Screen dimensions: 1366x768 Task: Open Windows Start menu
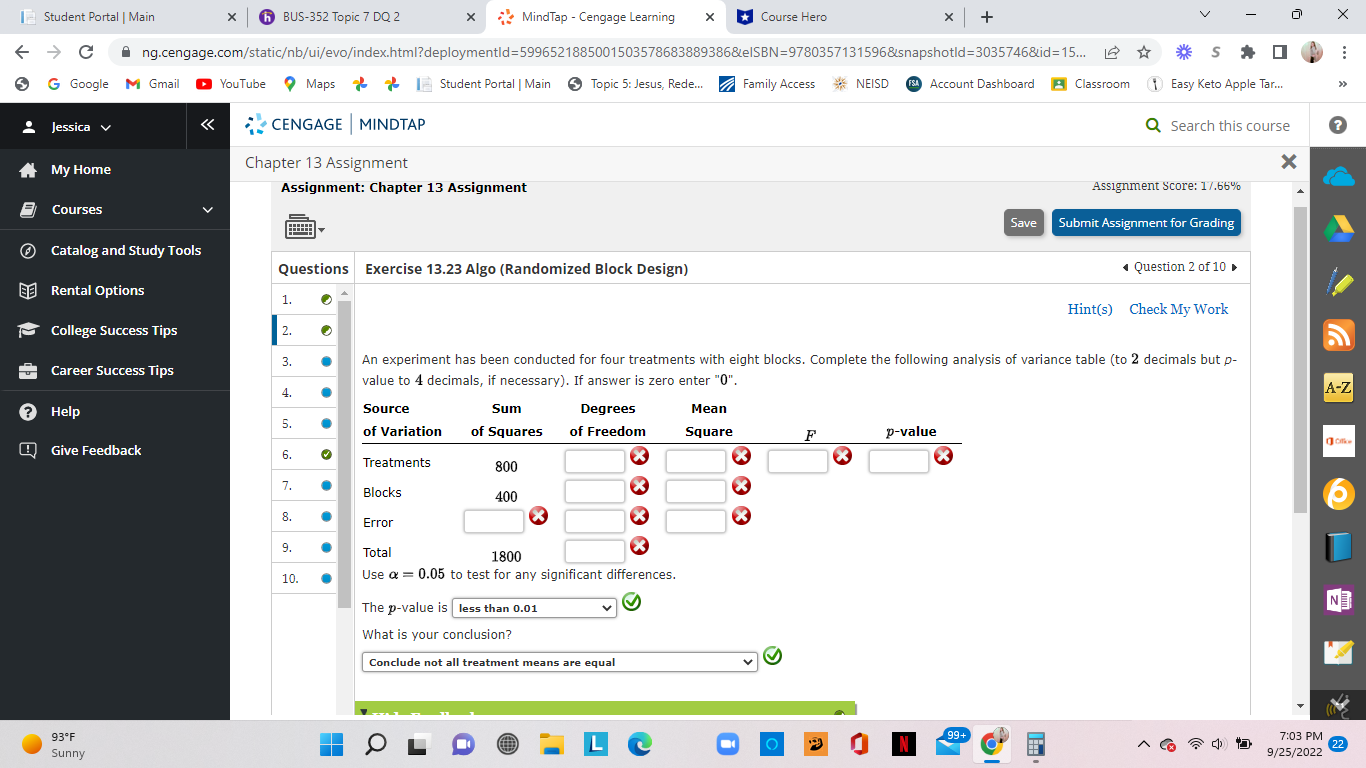click(x=331, y=744)
